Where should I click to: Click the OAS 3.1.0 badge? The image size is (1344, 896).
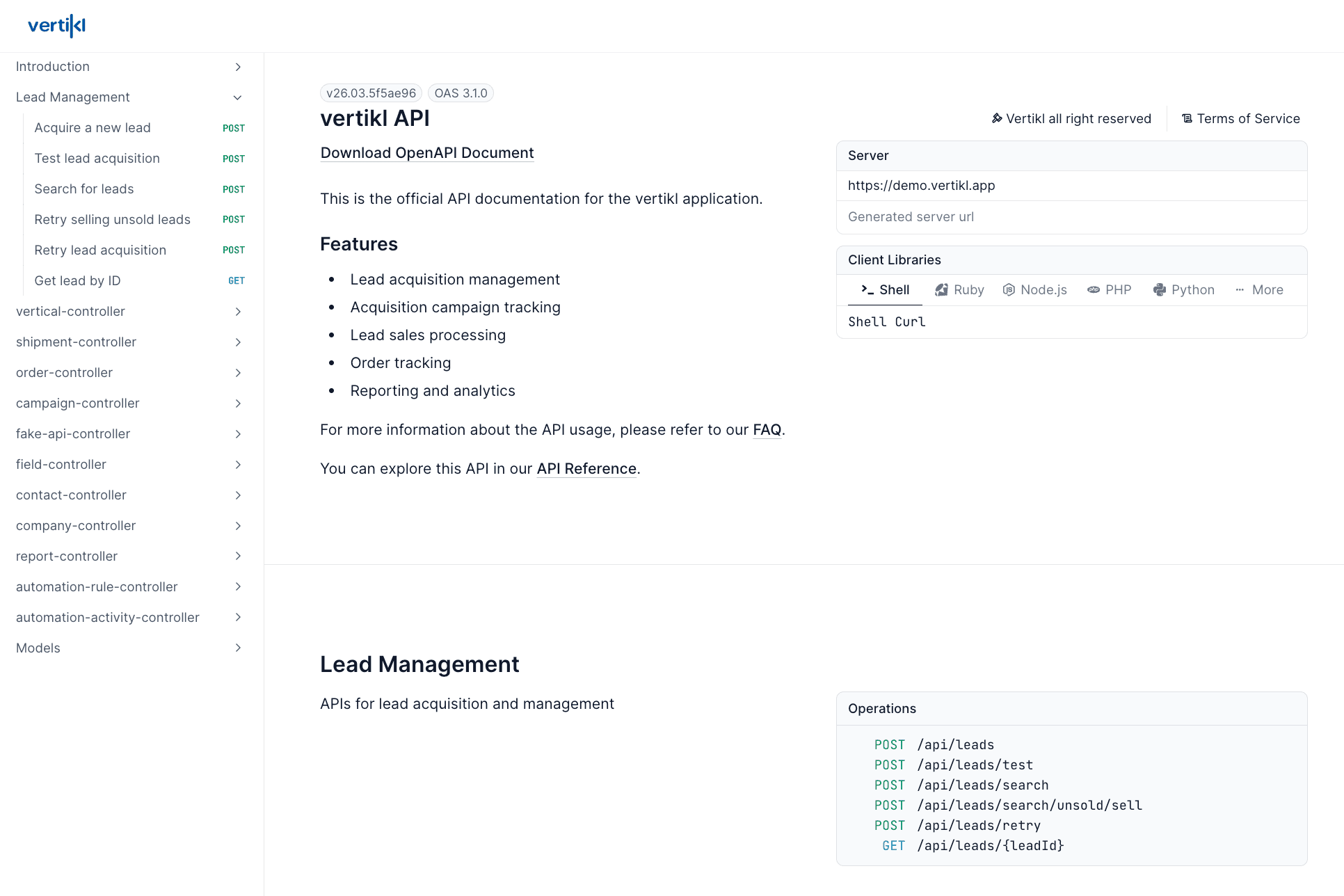click(461, 93)
